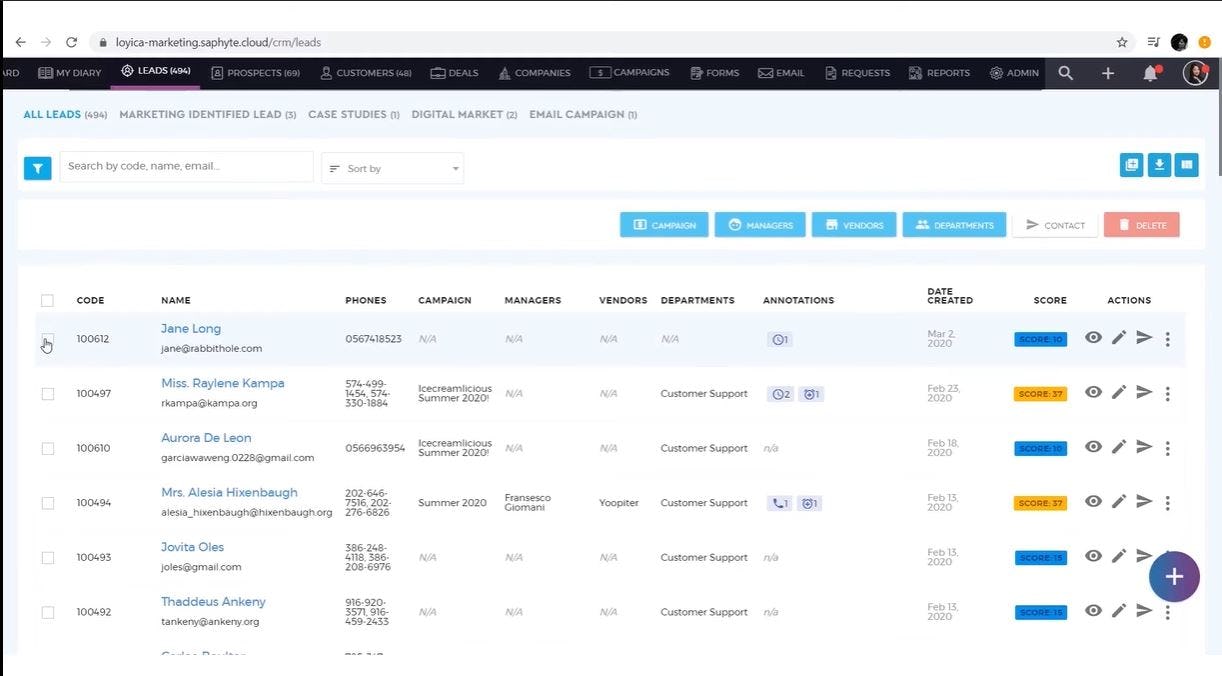Click the floating add button

[1174, 576]
